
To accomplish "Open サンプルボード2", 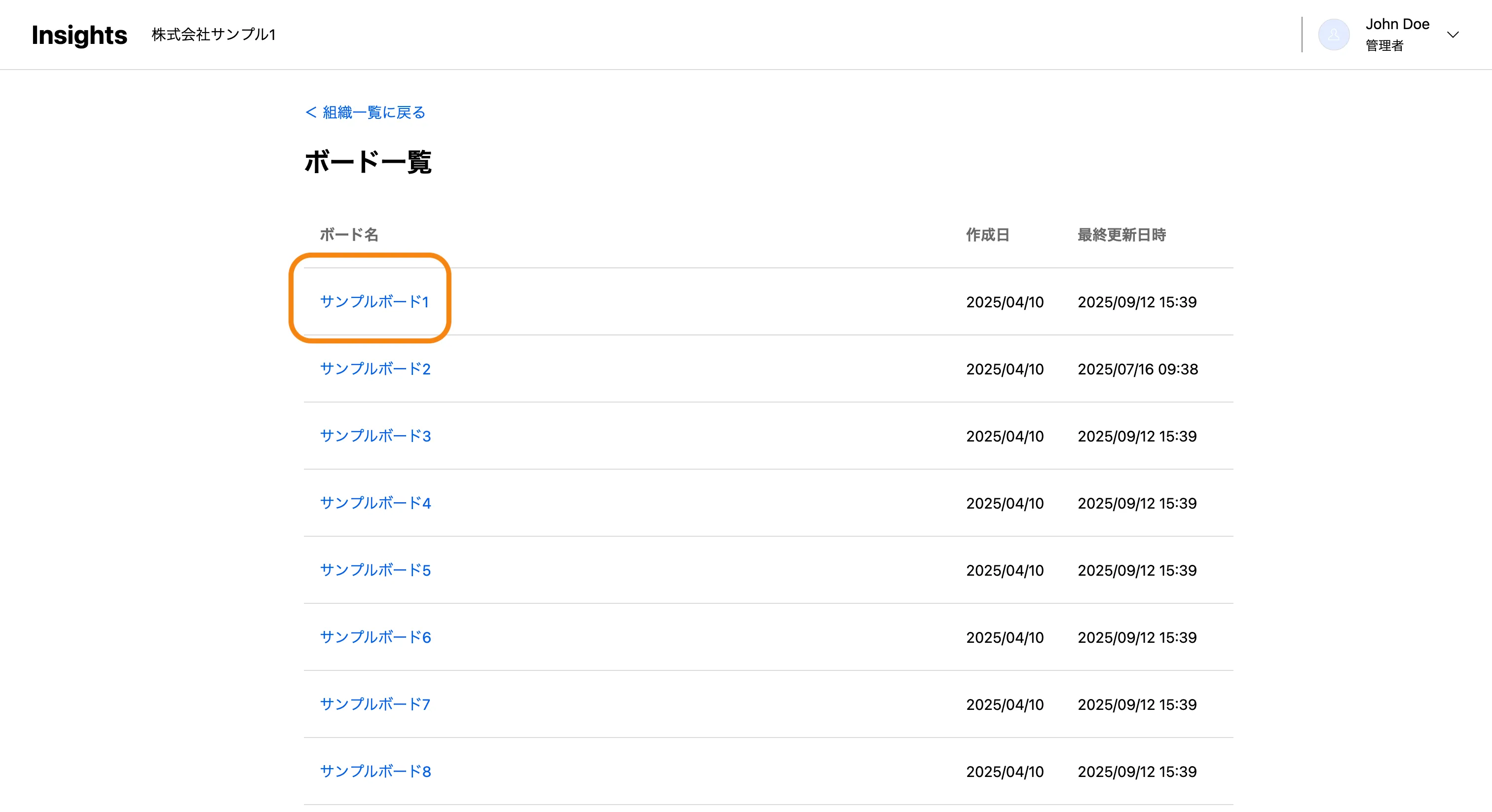I will click(375, 369).
